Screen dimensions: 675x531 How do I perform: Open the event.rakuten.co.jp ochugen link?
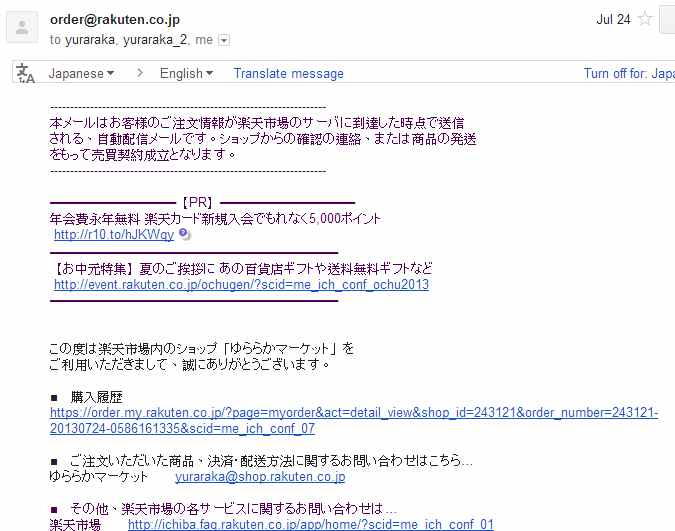[x=242, y=285]
